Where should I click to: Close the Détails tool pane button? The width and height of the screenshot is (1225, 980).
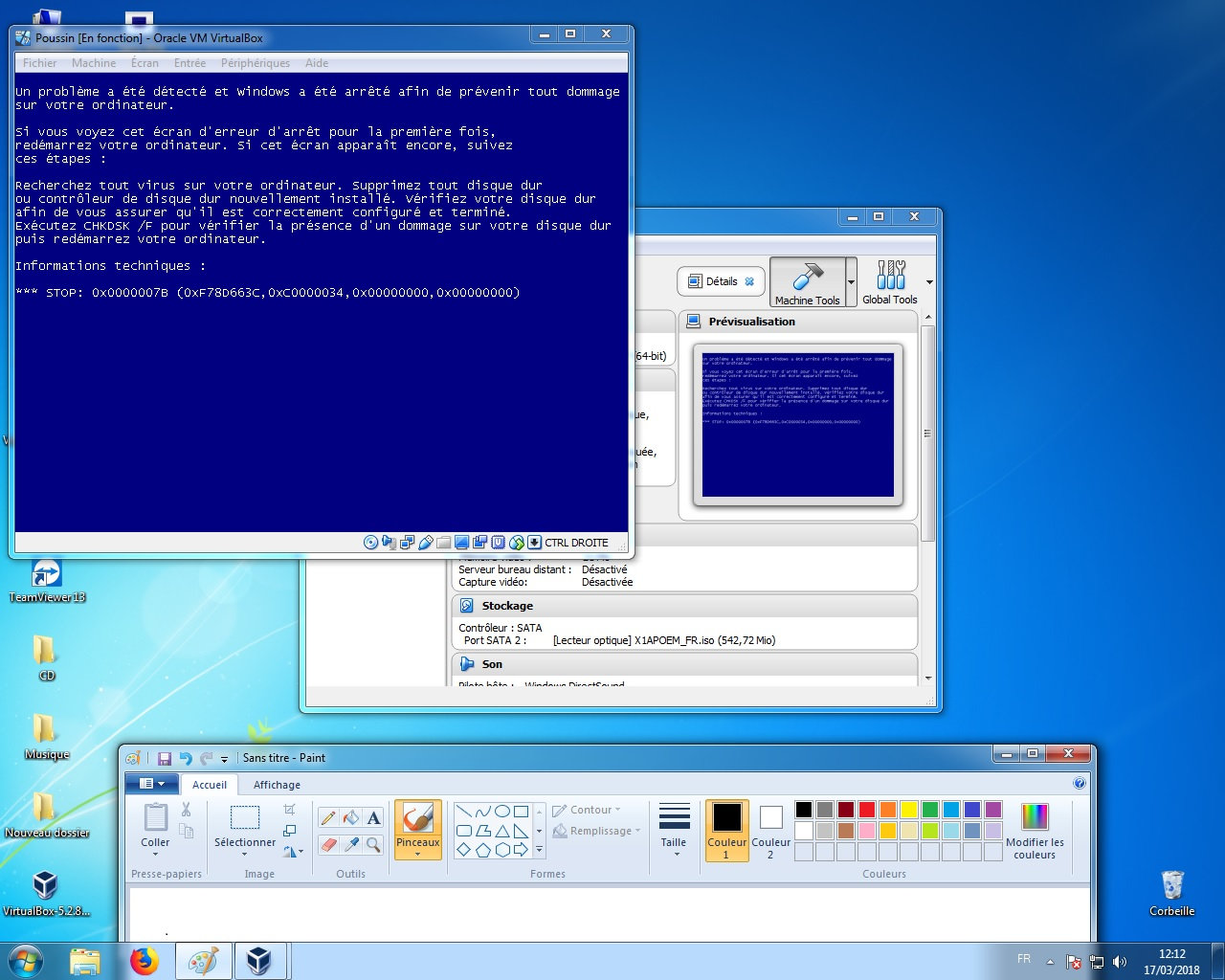click(x=749, y=281)
